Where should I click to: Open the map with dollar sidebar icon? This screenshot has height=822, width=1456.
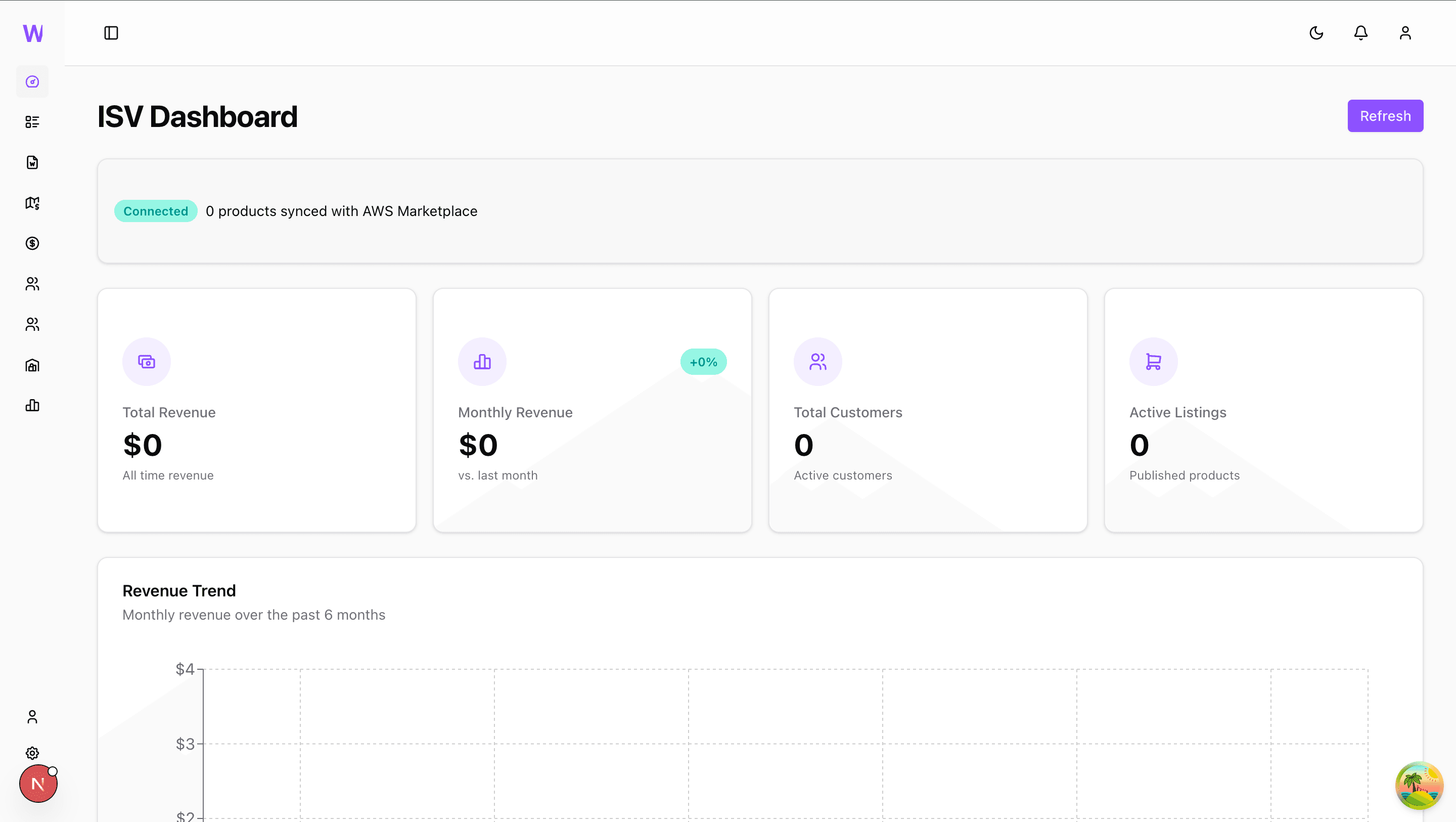tap(32, 203)
